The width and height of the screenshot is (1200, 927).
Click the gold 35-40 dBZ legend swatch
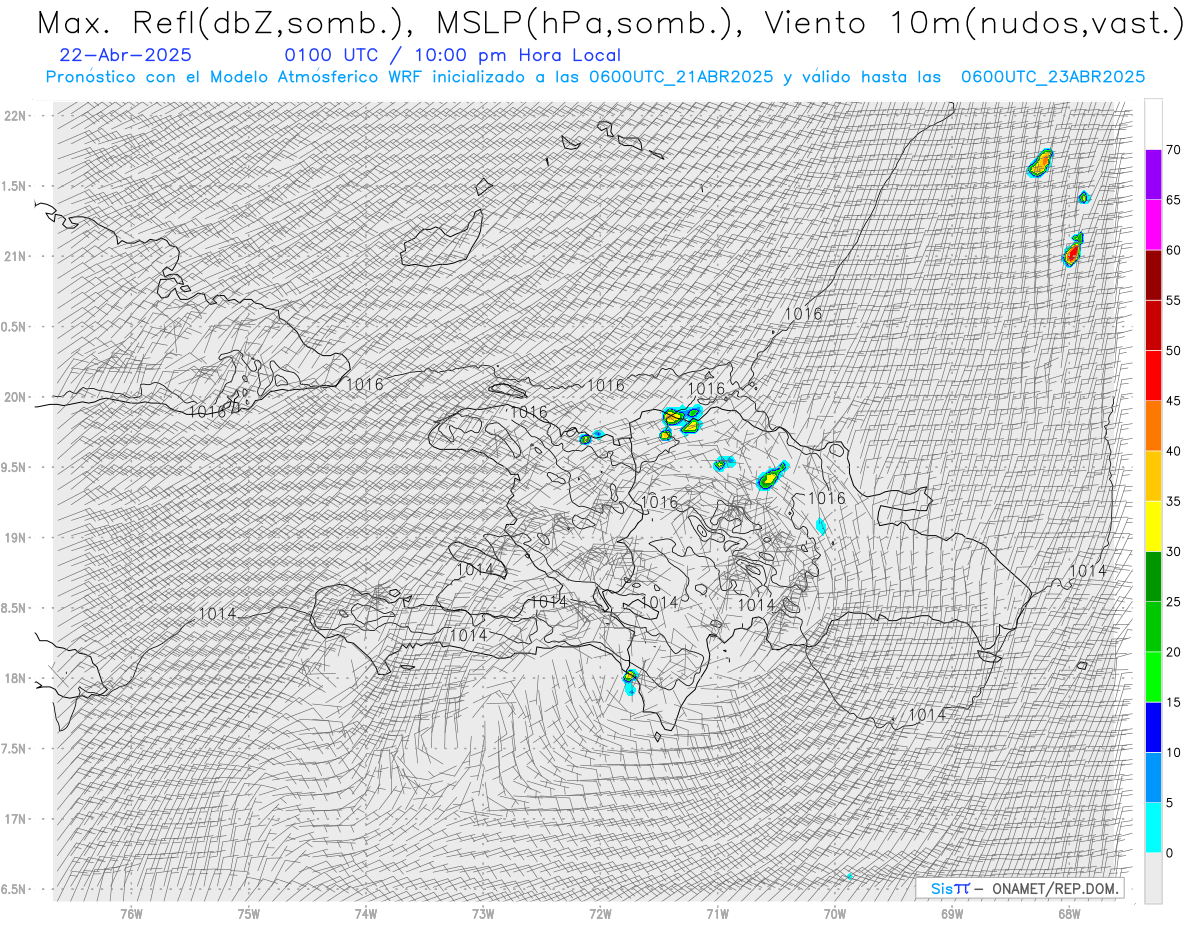coord(1153,476)
